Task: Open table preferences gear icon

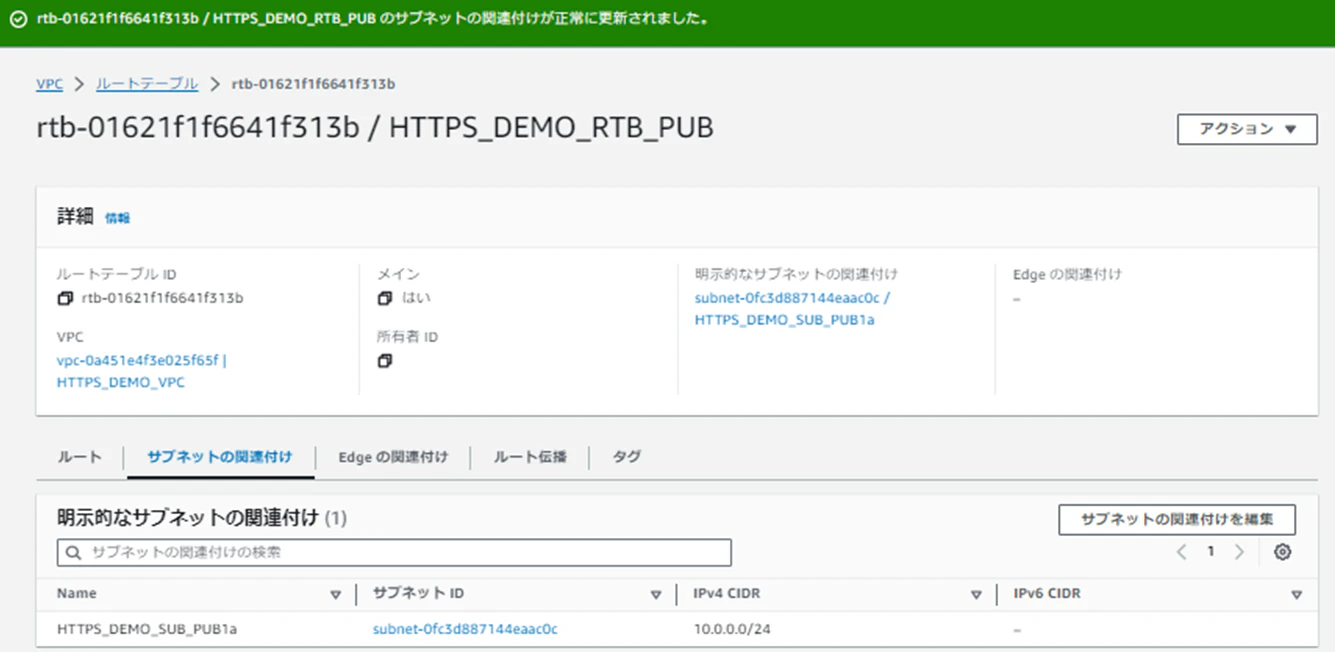Action: (x=1283, y=552)
